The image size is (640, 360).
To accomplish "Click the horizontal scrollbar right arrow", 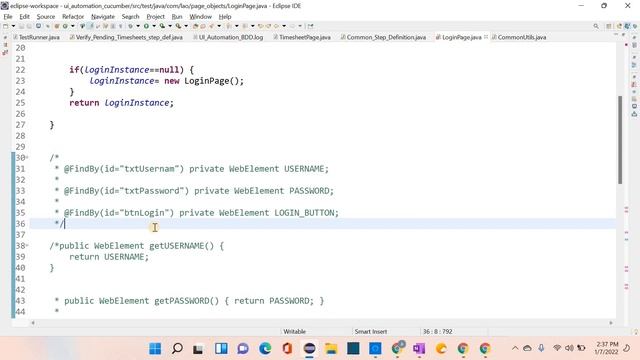I will coord(611,323).
